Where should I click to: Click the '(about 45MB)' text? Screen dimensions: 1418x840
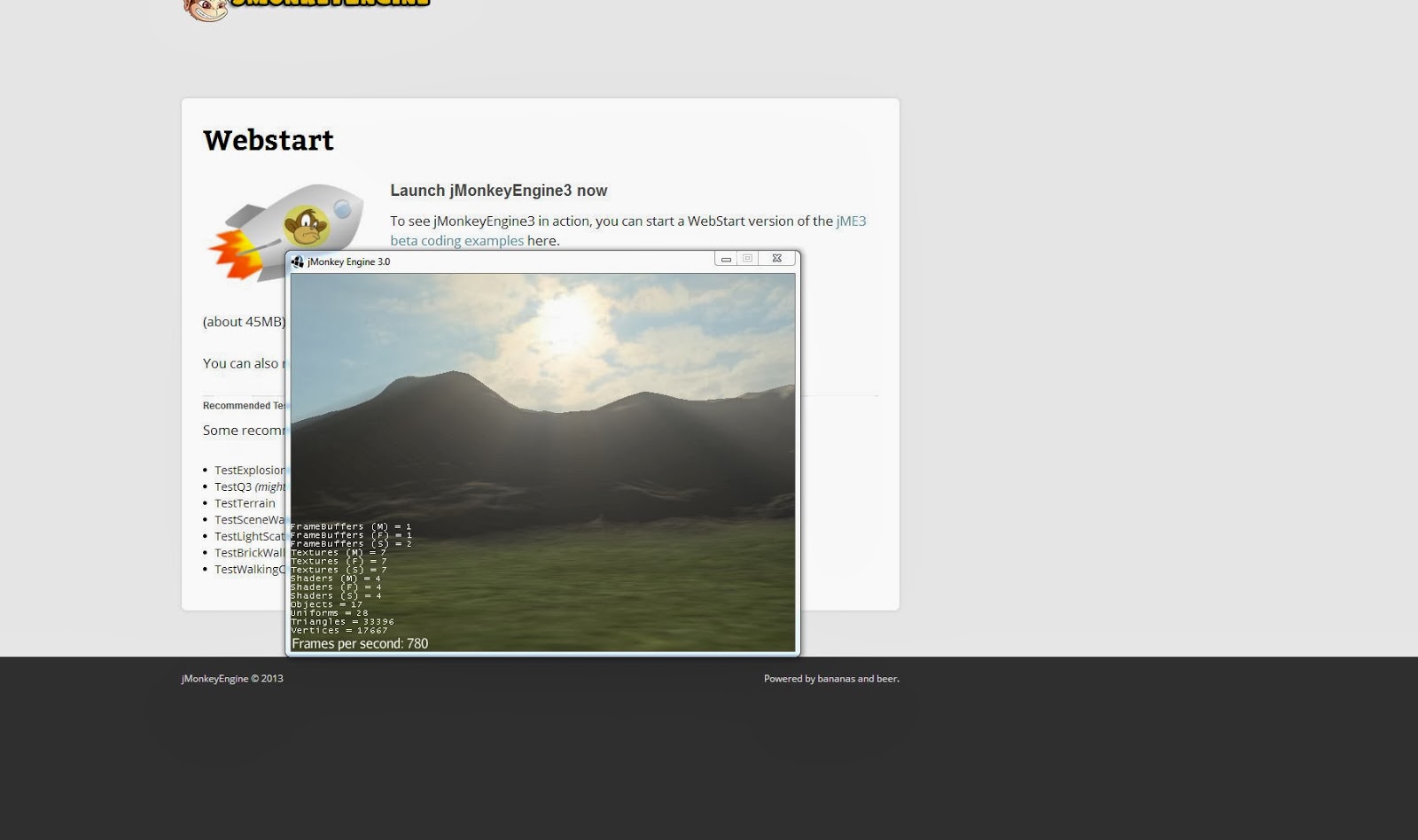[x=244, y=322]
